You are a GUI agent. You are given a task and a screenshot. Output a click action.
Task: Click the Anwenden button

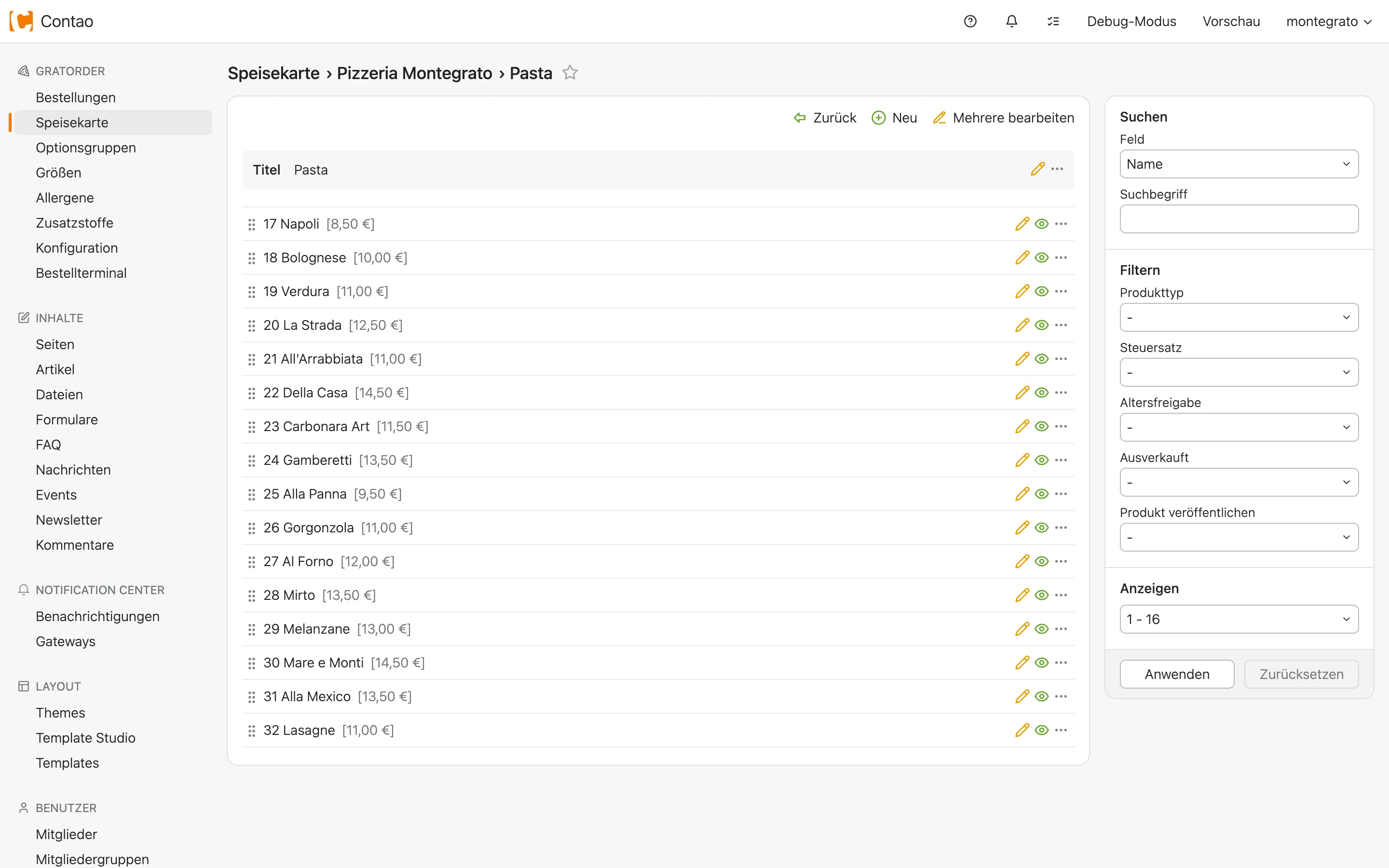point(1177,674)
